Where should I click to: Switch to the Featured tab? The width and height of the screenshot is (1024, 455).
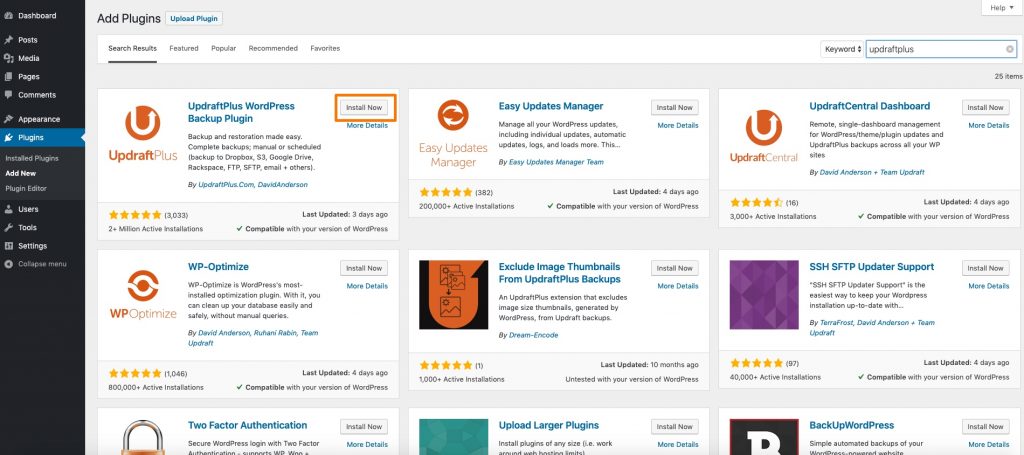(x=184, y=48)
